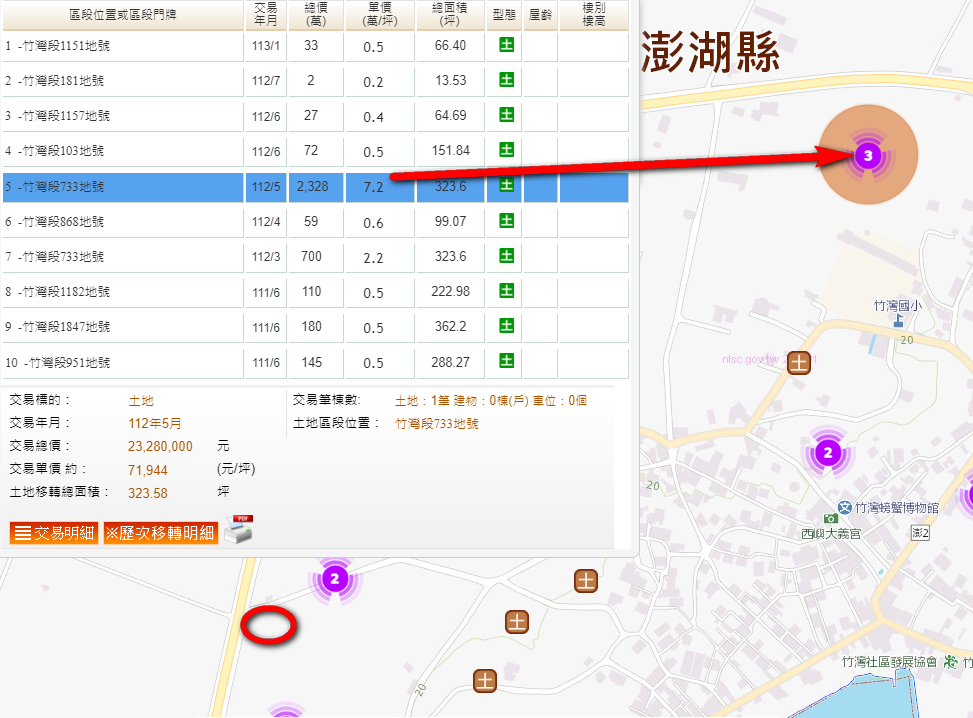The width and height of the screenshot is (973, 718).
Task: Click cluster marker 2 near 竹灣螃蟹博物館
Action: [x=826, y=453]
